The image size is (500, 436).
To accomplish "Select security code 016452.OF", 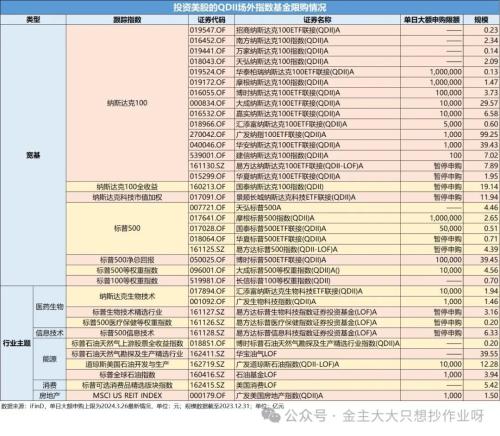I will (x=208, y=41).
